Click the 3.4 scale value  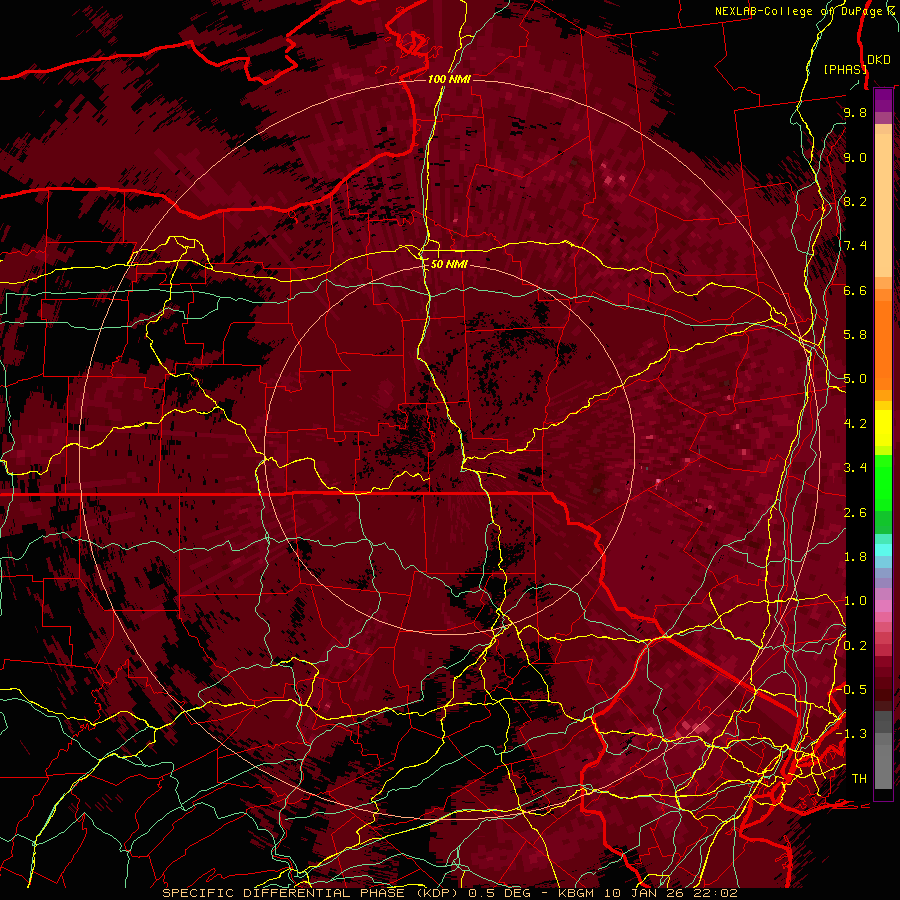855,468
